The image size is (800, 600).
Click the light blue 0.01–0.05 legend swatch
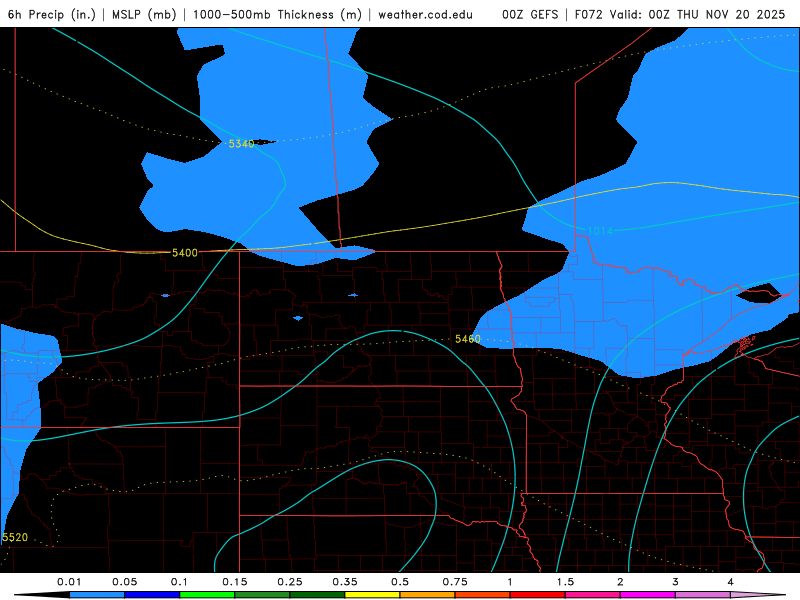point(97,595)
